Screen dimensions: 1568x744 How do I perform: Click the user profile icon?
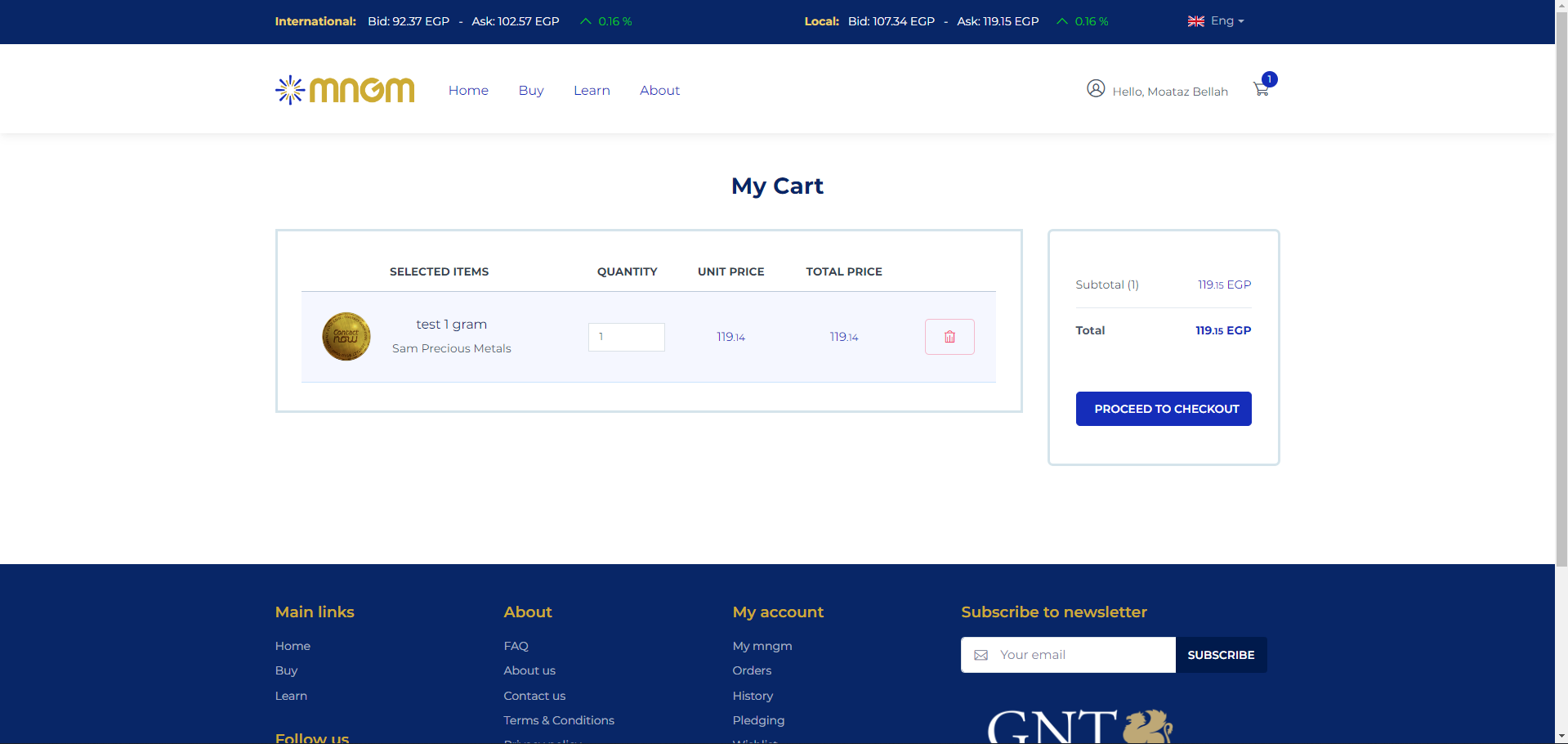[x=1096, y=88]
